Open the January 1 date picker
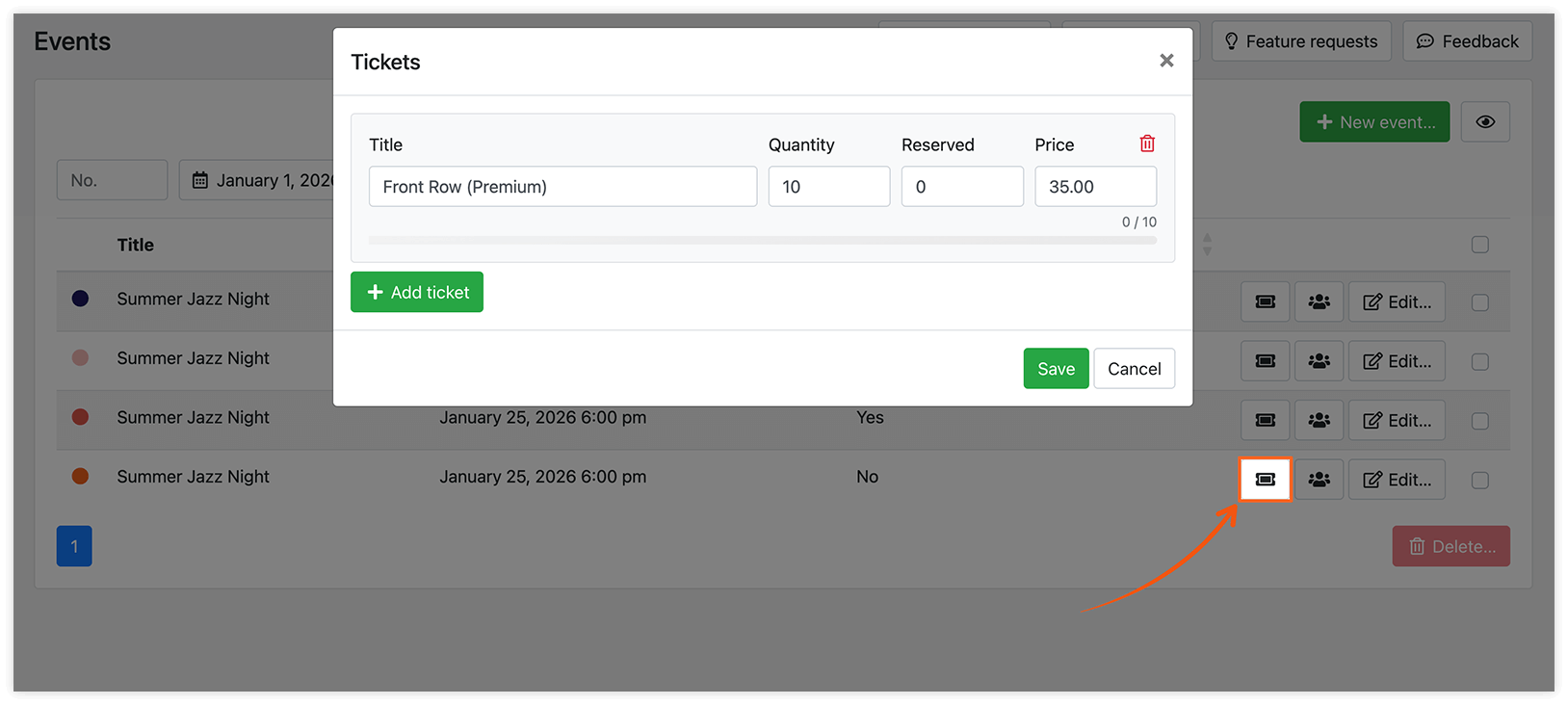The width and height of the screenshot is (1568, 705). [257, 180]
